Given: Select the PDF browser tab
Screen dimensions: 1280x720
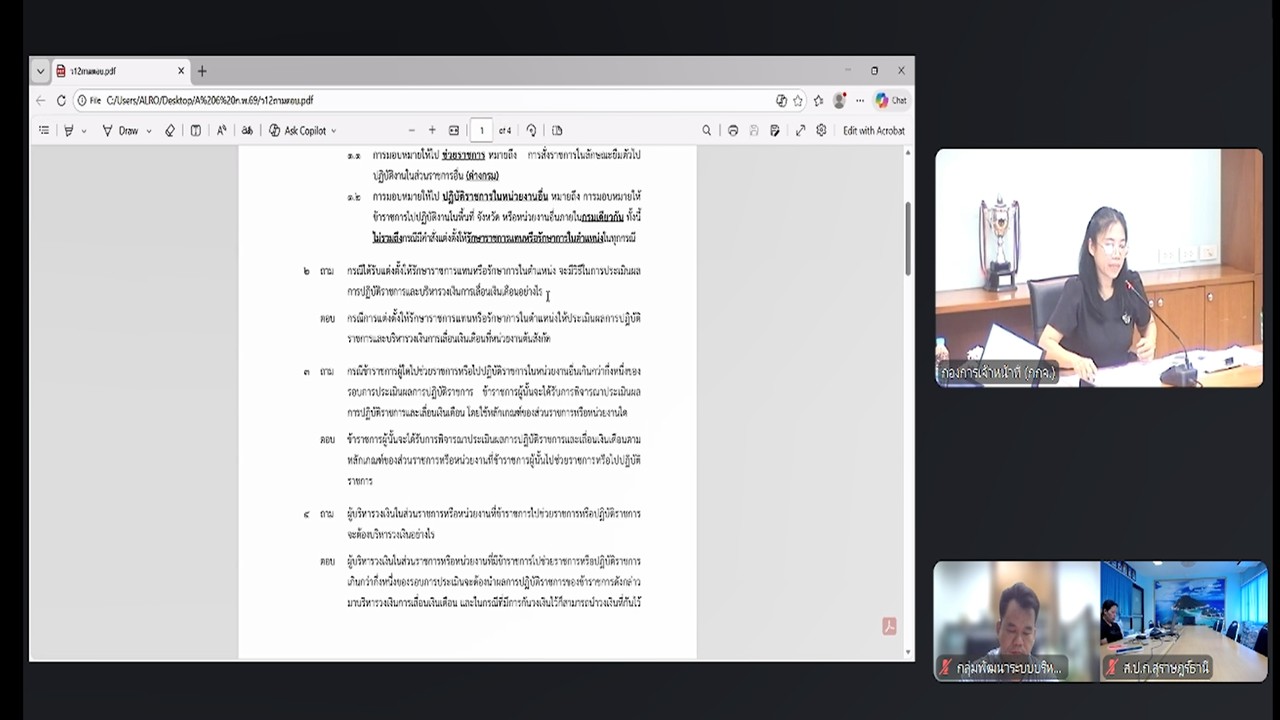Looking at the screenshot, I should (115, 71).
